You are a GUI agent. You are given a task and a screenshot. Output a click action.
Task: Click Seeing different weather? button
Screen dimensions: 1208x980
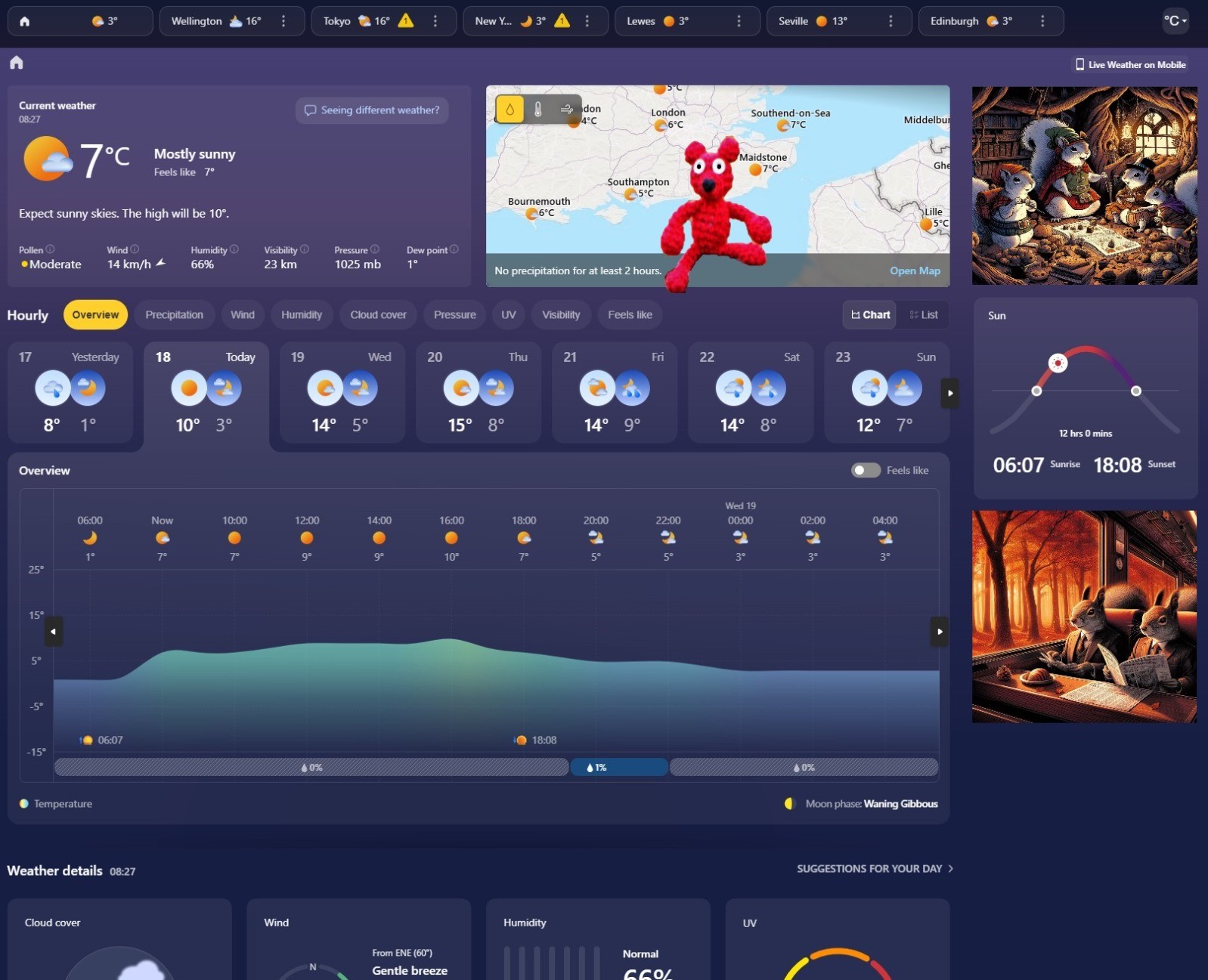pyautogui.click(x=372, y=110)
